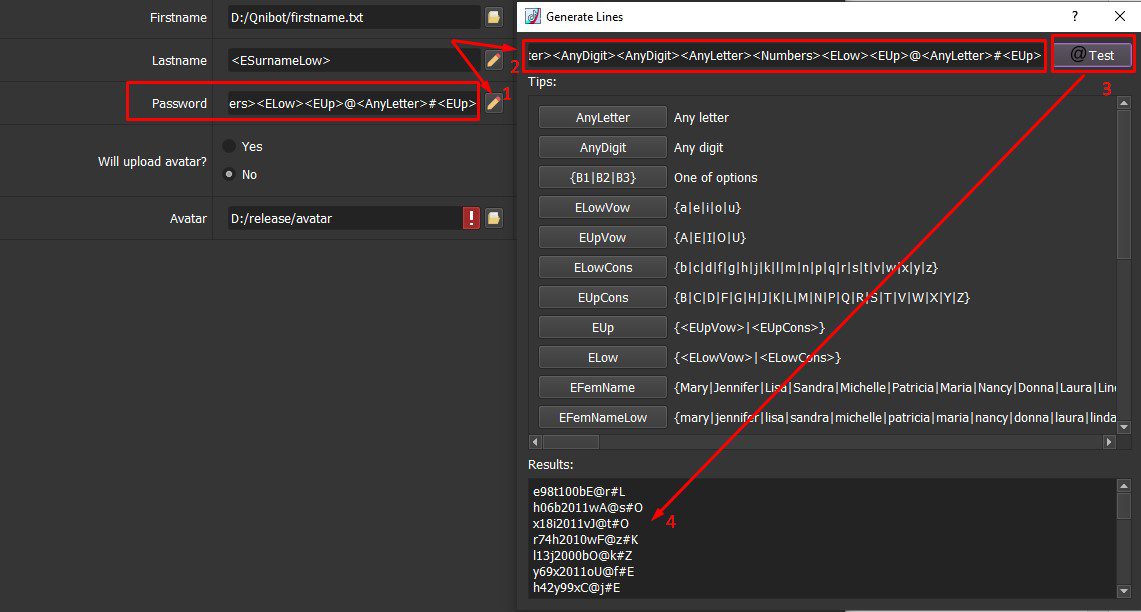This screenshot has height=612, width=1141.
Task: Click the Tips list scroll down arrow
Action: coord(1124,427)
